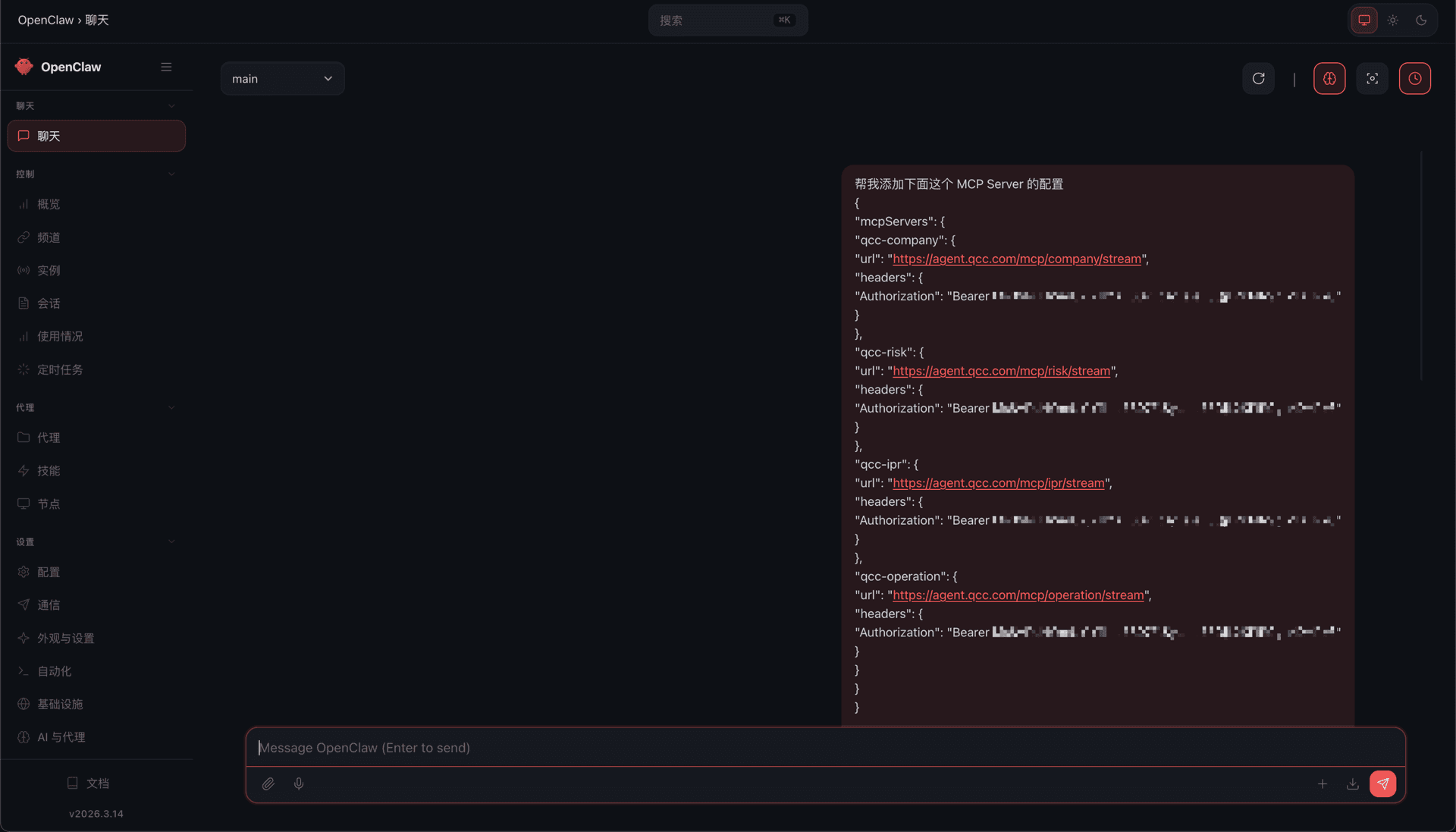Viewport: 1456px width, 832px height.
Task: Click the download export icon in composer
Action: (1352, 784)
